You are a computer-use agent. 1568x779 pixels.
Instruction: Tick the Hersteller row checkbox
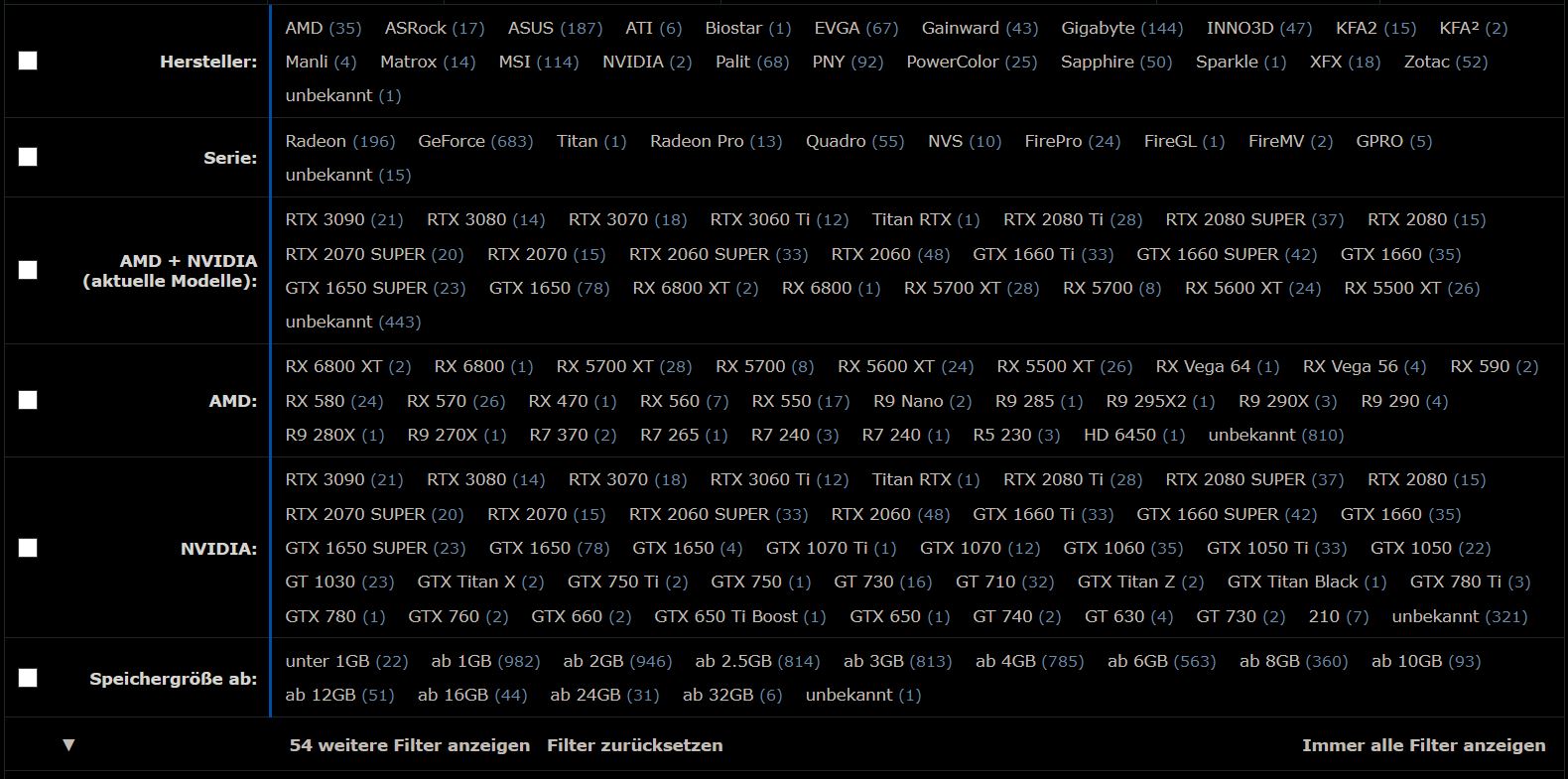point(28,62)
